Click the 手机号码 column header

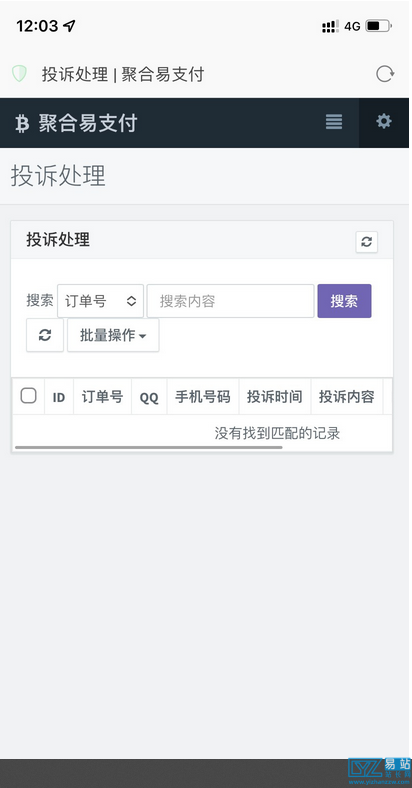202,397
